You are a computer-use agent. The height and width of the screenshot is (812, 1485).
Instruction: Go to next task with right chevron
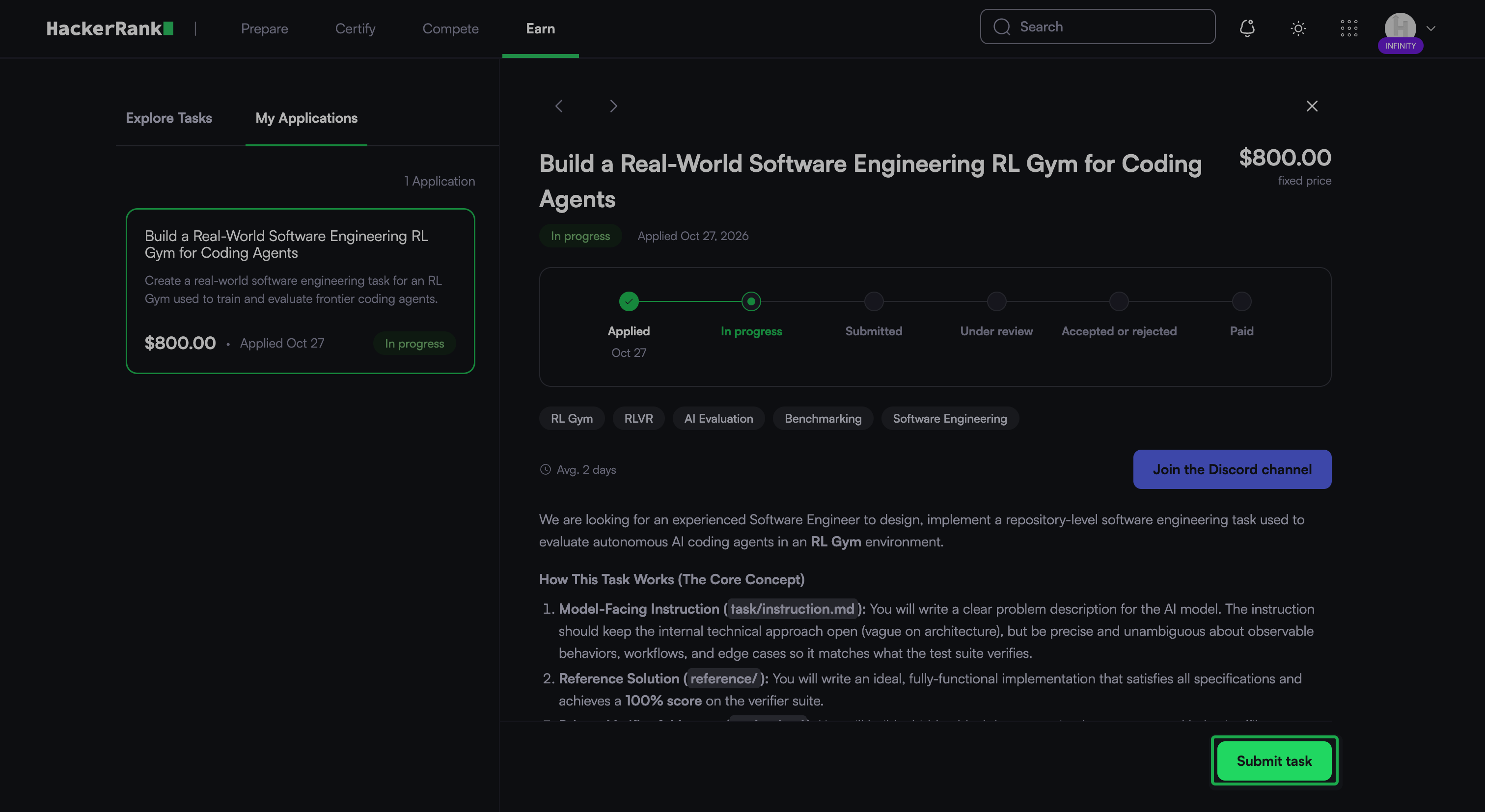coord(613,106)
